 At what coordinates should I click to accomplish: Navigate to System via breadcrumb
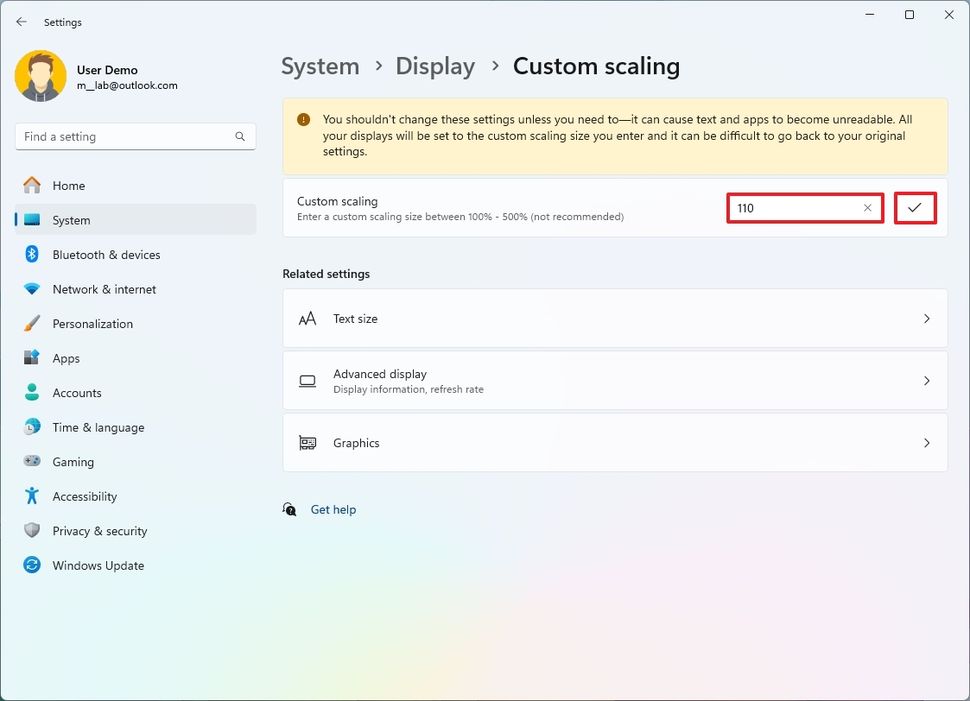(x=320, y=66)
